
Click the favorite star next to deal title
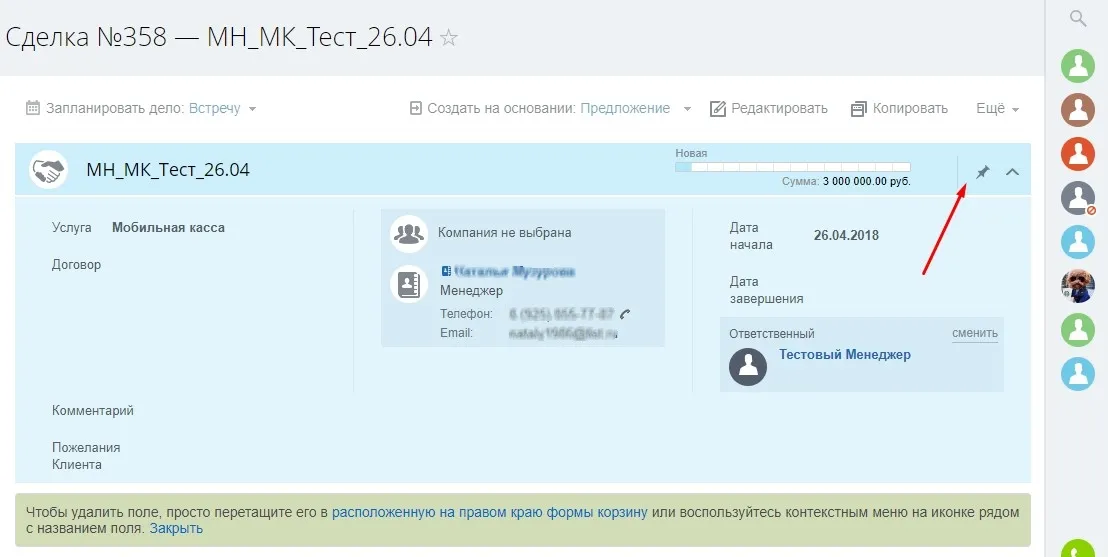tap(449, 38)
